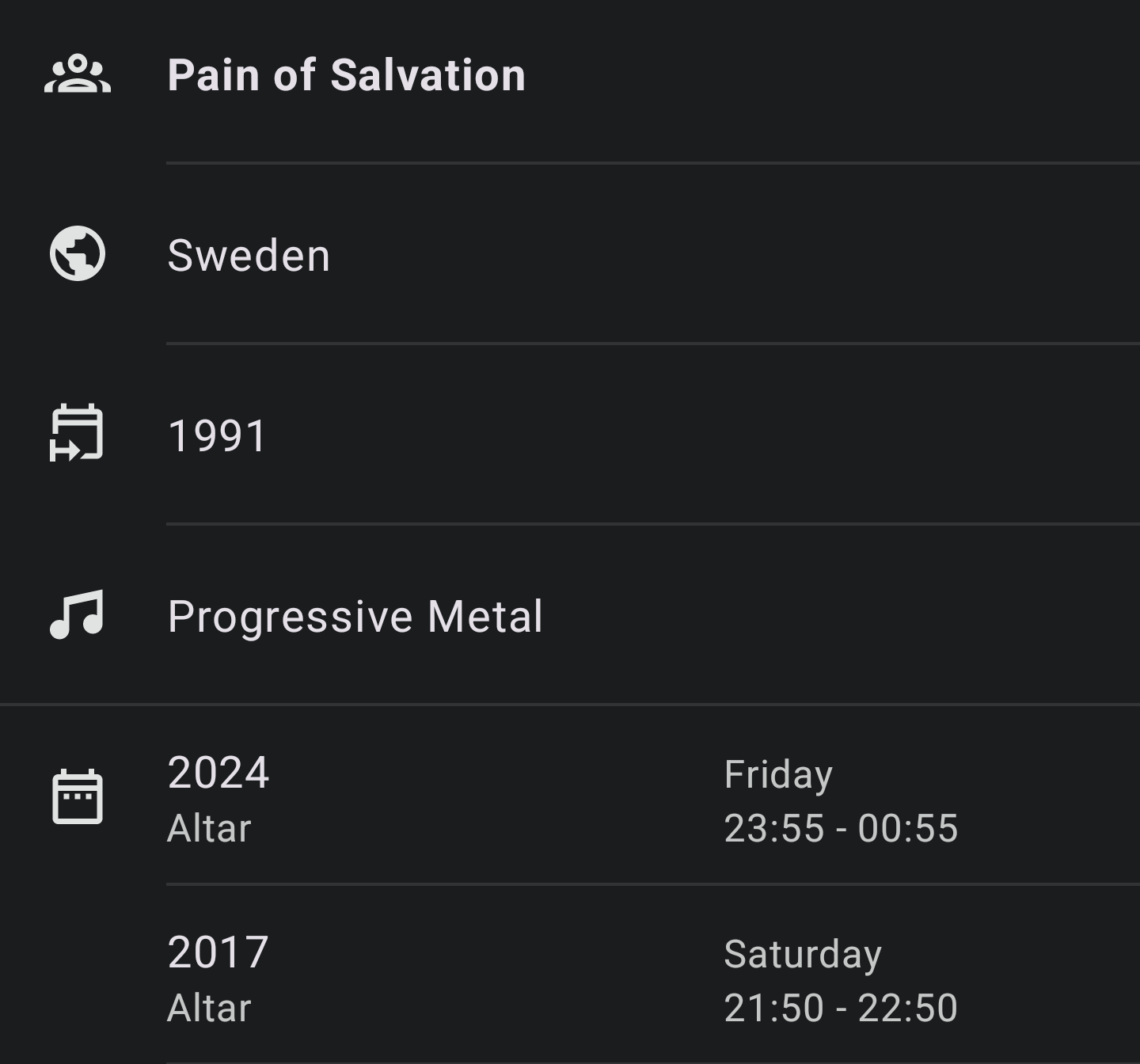The image size is (1140, 1064).
Task: Click the Altar stage under 2017
Action: (x=209, y=1009)
